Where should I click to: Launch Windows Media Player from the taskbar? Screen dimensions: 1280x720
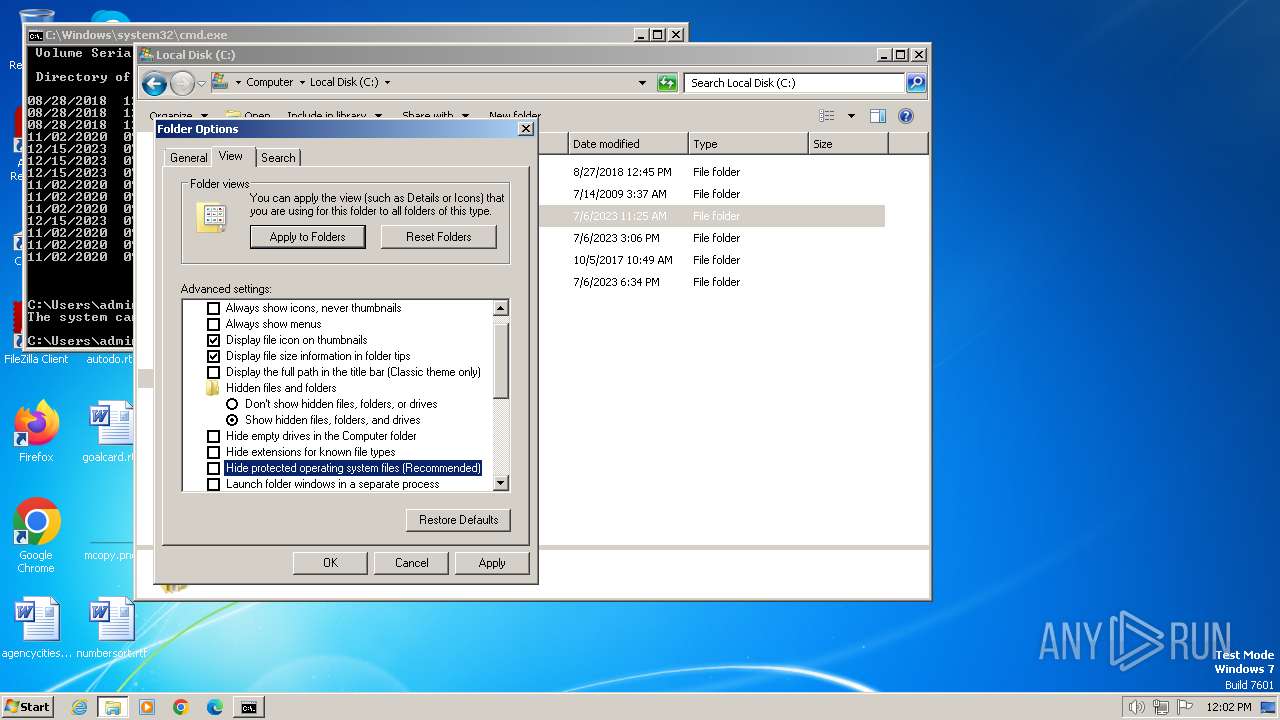coord(147,707)
